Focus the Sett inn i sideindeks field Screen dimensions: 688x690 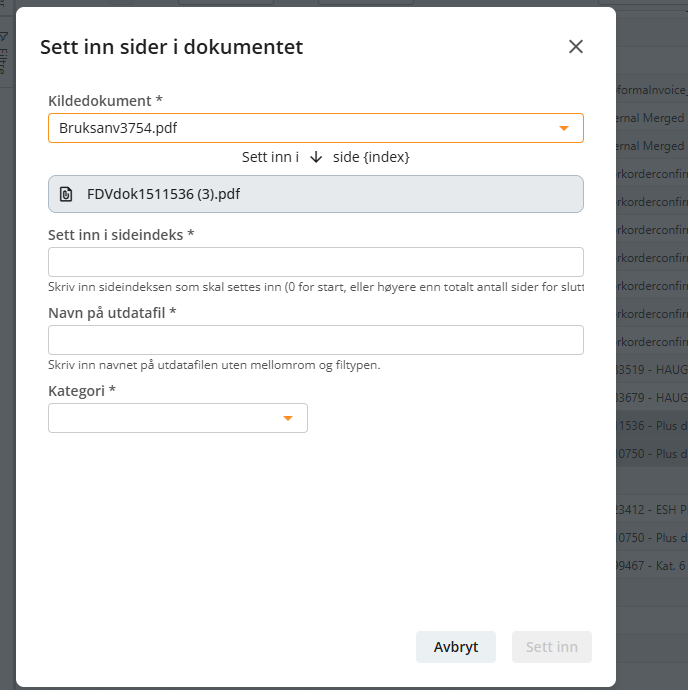(x=316, y=262)
